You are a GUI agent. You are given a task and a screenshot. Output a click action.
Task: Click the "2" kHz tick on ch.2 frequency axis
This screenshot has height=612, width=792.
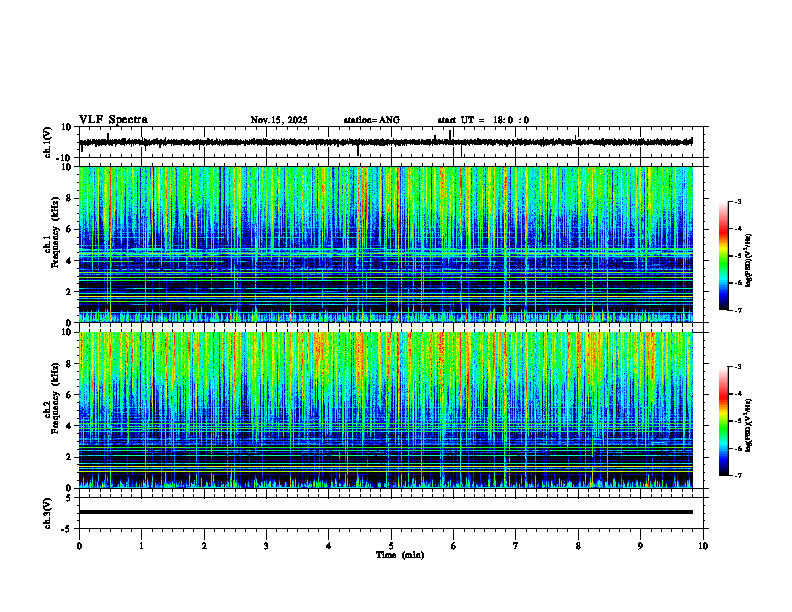(71, 457)
